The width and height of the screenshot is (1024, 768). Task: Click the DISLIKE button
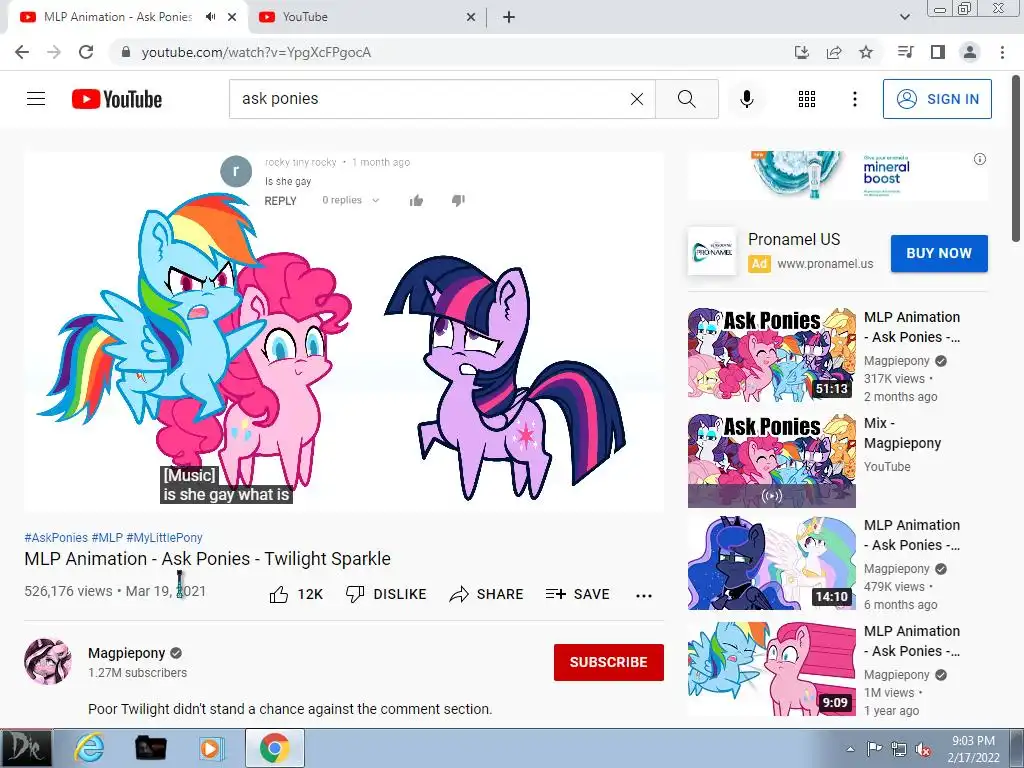[x=385, y=594]
